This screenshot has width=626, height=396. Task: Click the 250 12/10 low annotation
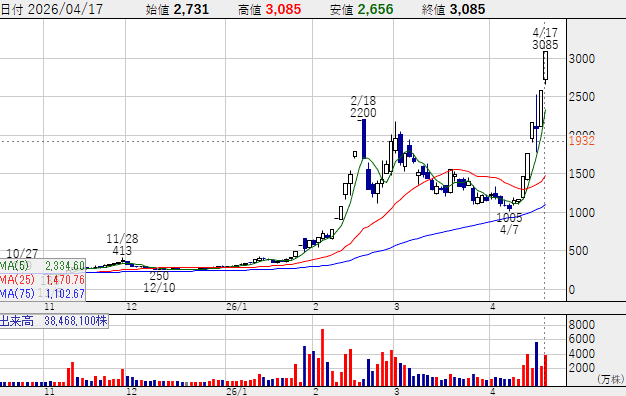point(159,281)
